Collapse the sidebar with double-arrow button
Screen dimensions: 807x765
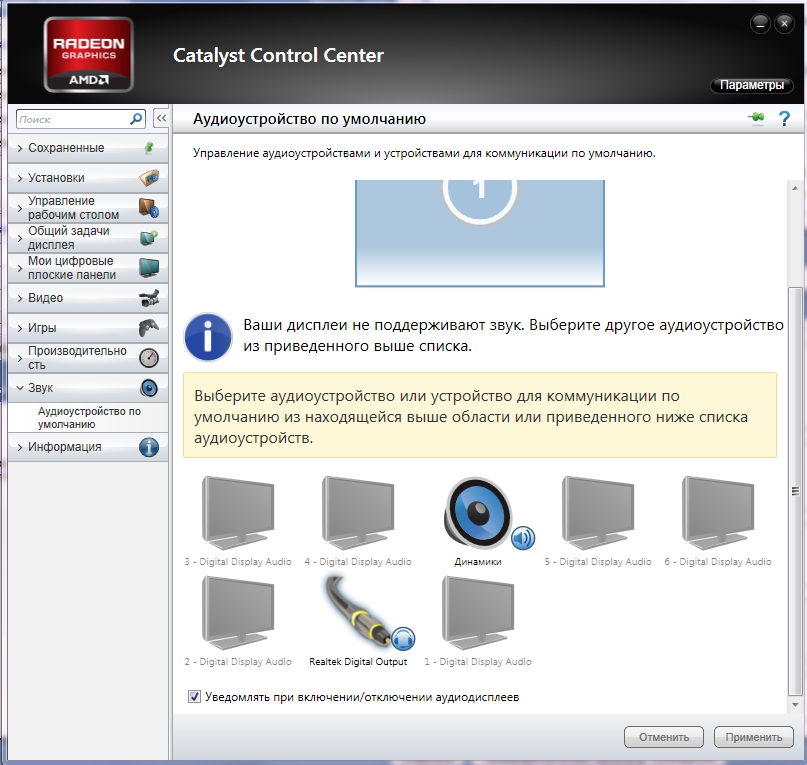tap(161, 118)
